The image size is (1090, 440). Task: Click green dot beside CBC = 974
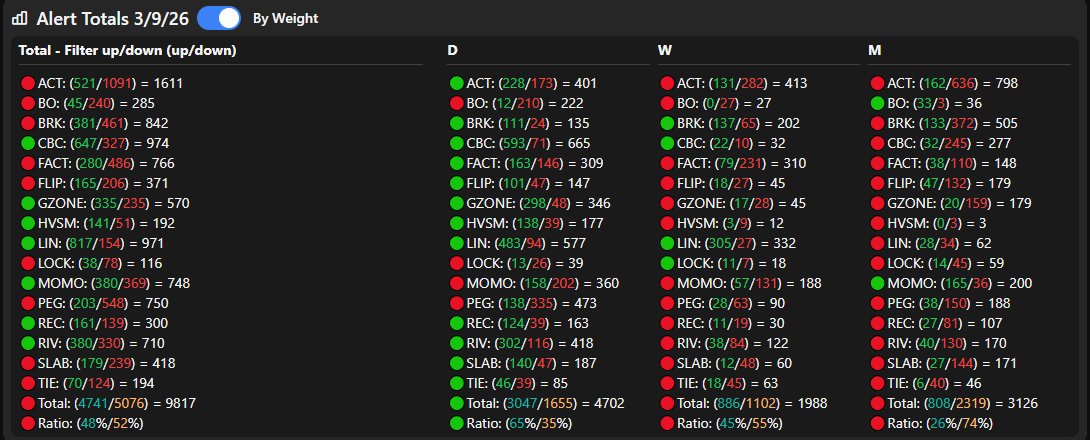pyautogui.click(x=28, y=144)
